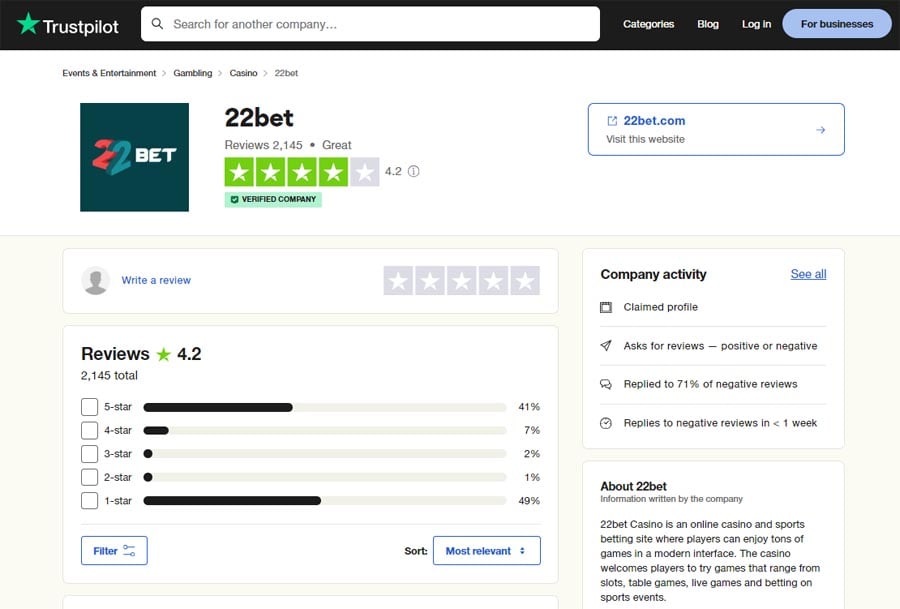Click the 1-star 49% rating bar
900x609 pixels.
[325, 501]
